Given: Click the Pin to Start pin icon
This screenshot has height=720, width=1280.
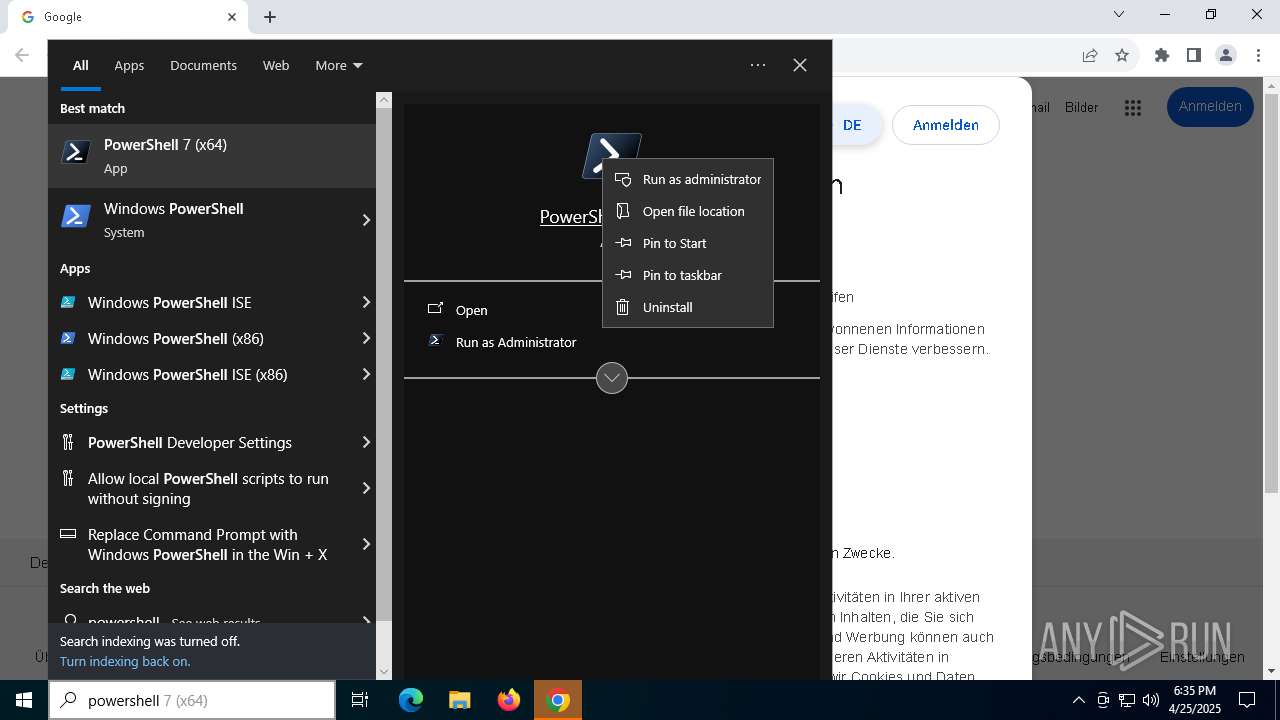Looking at the screenshot, I should 623,243.
